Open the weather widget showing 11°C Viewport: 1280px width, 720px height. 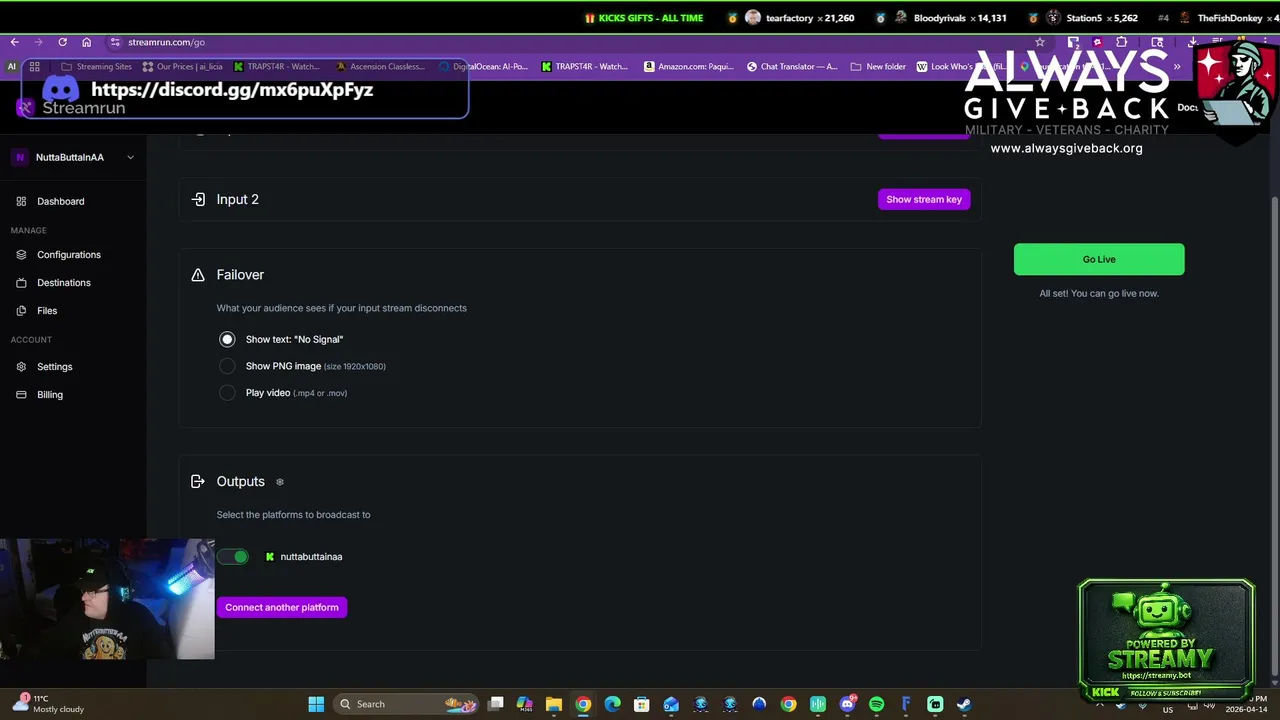48,704
